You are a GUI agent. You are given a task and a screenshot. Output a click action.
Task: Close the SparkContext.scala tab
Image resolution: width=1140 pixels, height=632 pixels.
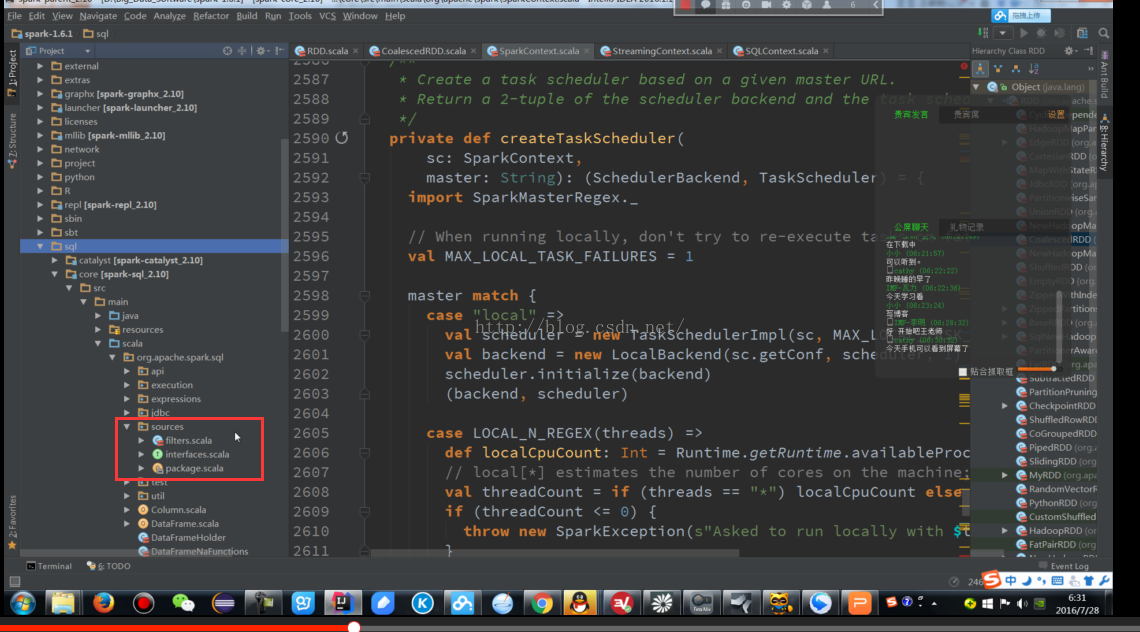tap(586, 51)
